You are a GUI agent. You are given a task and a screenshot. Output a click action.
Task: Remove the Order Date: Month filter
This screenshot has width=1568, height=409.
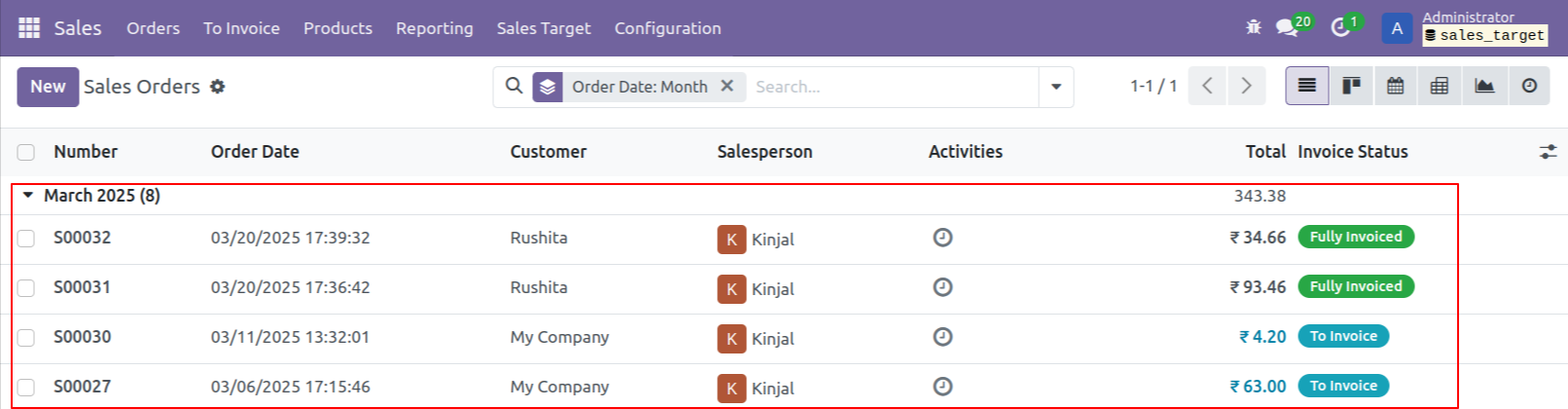(x=727, y=86)
